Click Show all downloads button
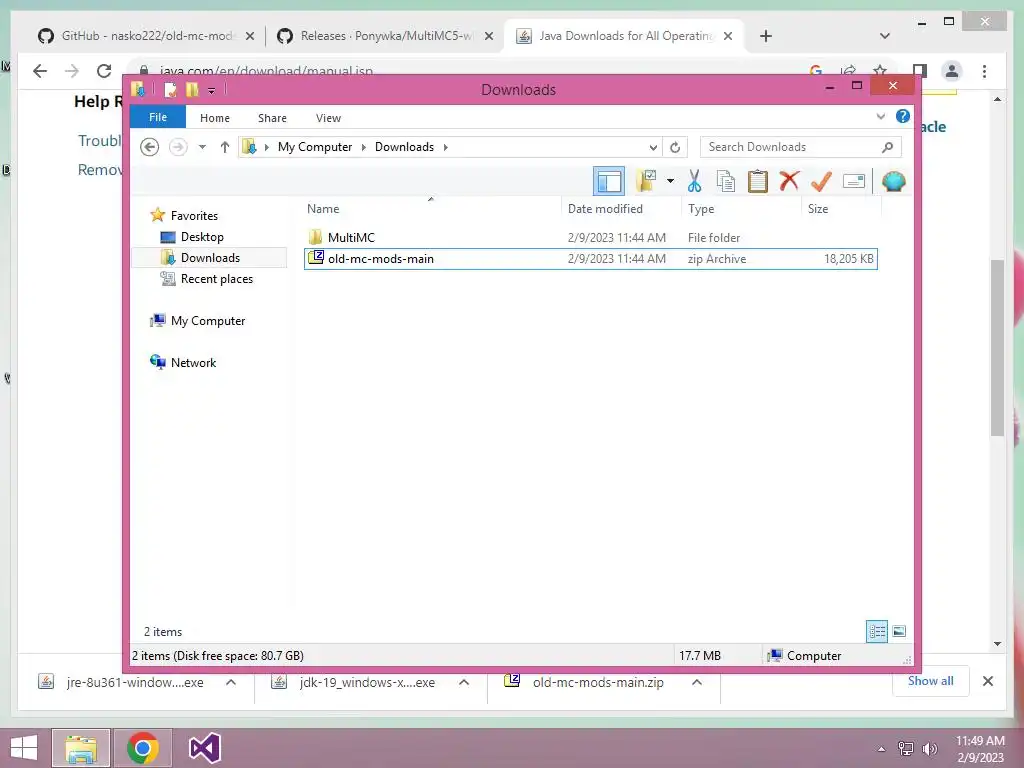Viewport: 1024px width, 768px height. [930, 681]
